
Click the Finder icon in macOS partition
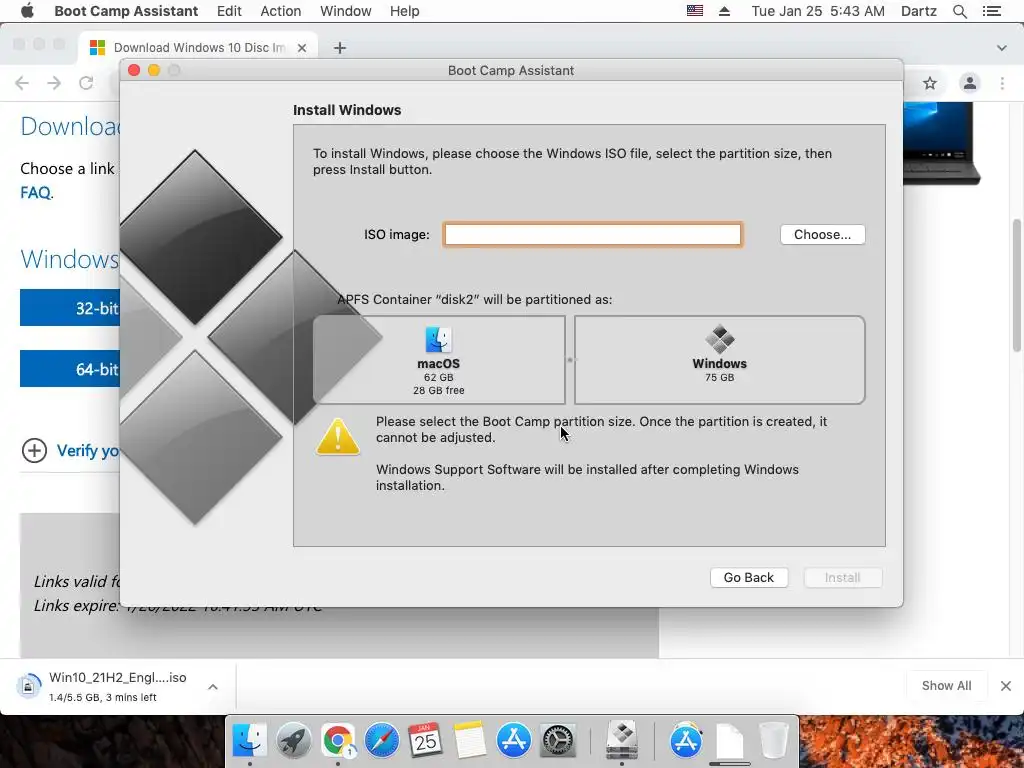coord(438,340)
